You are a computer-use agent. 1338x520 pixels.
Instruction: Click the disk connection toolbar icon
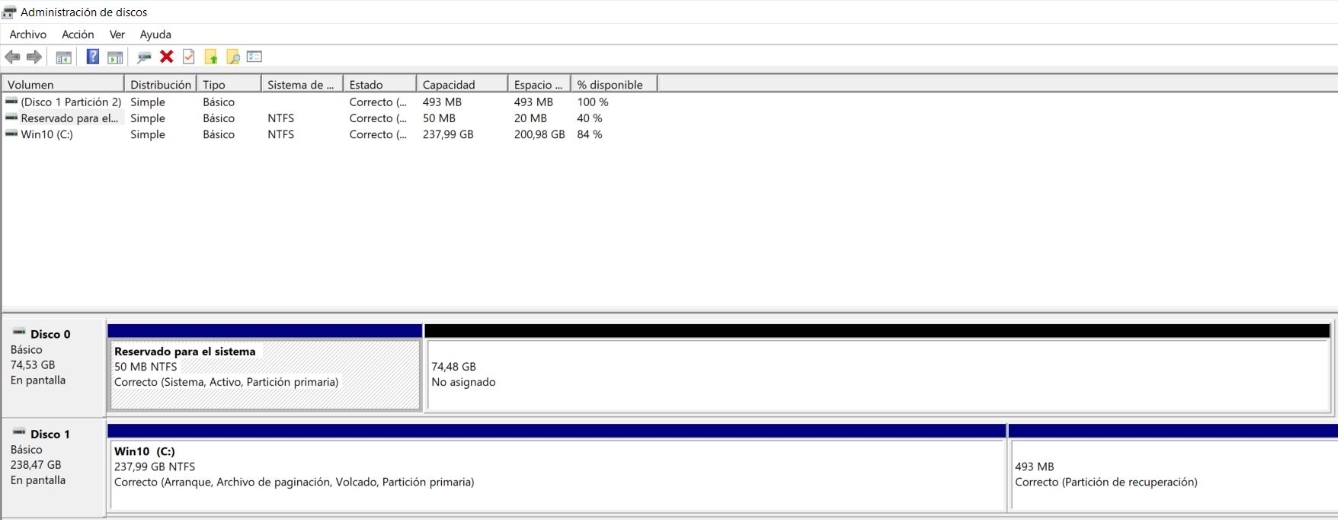pos(144,57)
